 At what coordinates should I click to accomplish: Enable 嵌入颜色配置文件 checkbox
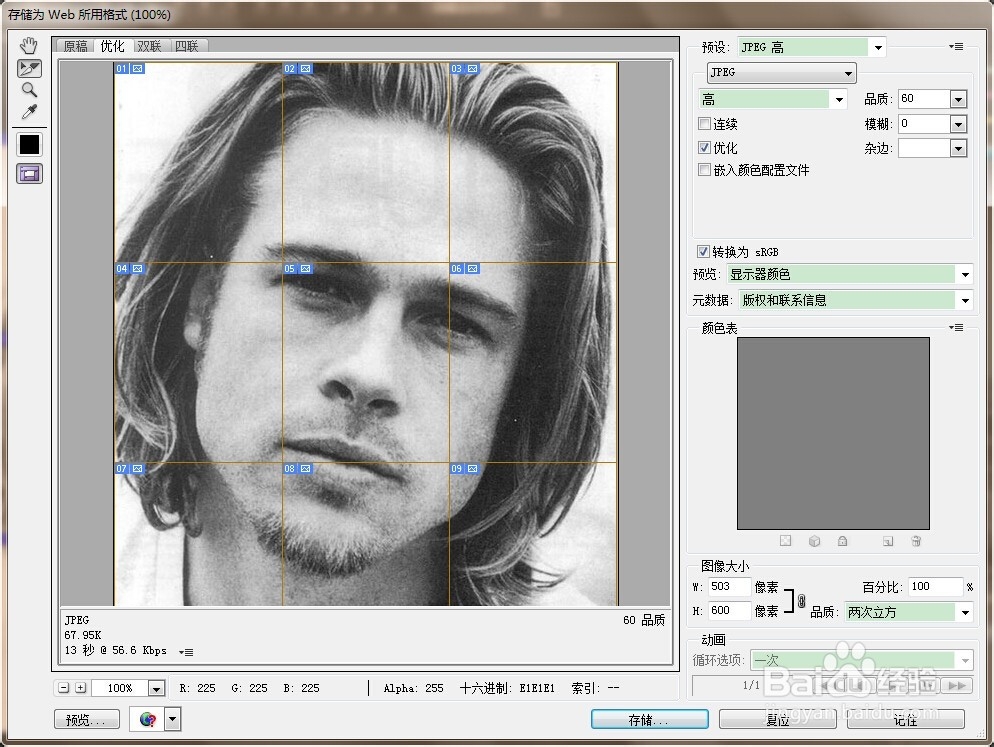pyautogui.click(x=704, y=170)
